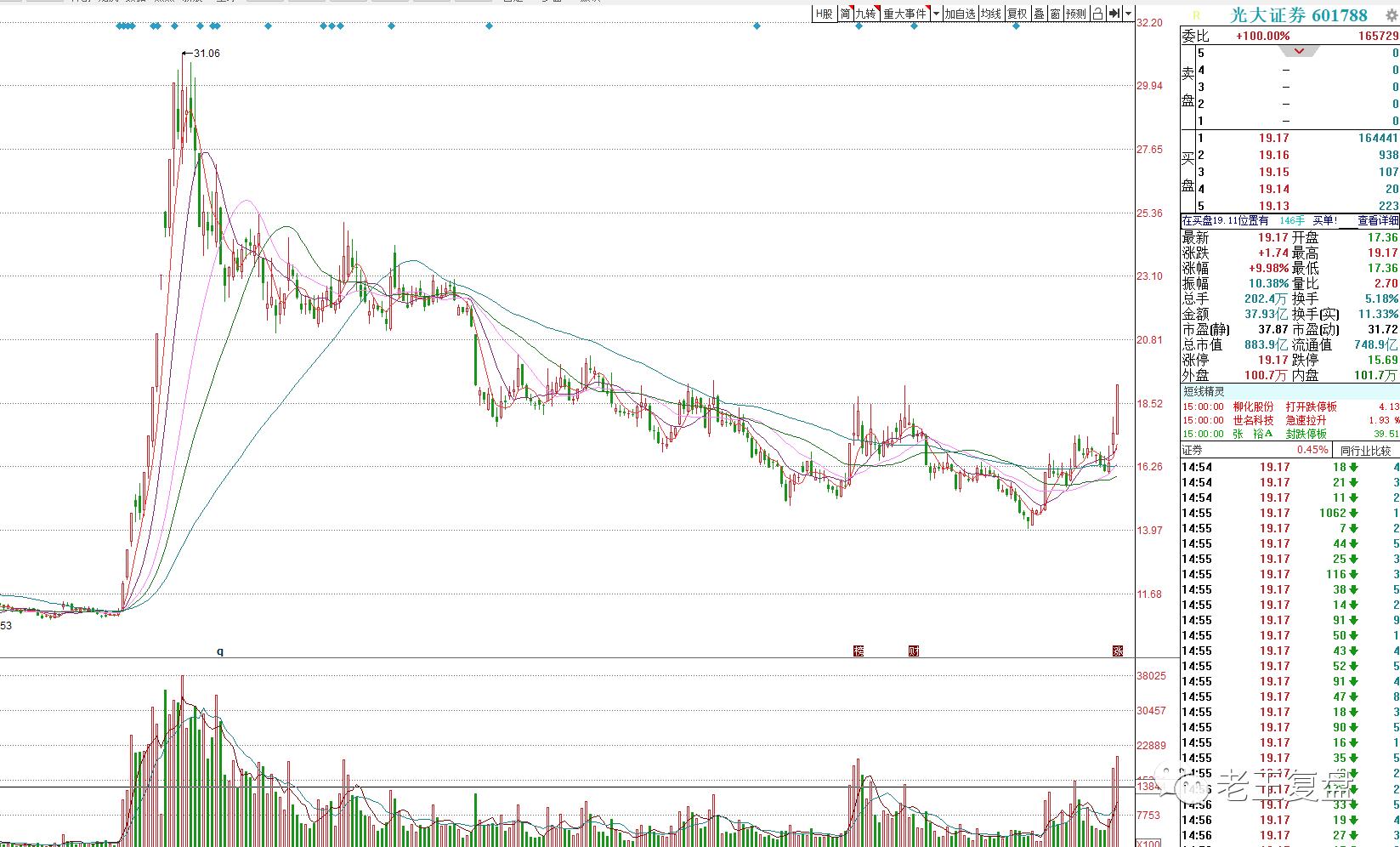Toggle the 预测 forecast button
1400x847 pixels.
pos(1076,14)
